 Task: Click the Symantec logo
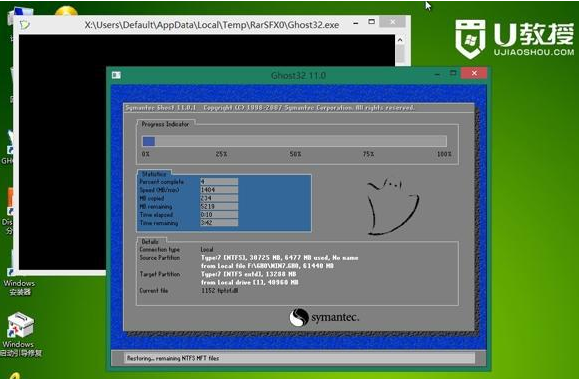[x=324, y=317]
